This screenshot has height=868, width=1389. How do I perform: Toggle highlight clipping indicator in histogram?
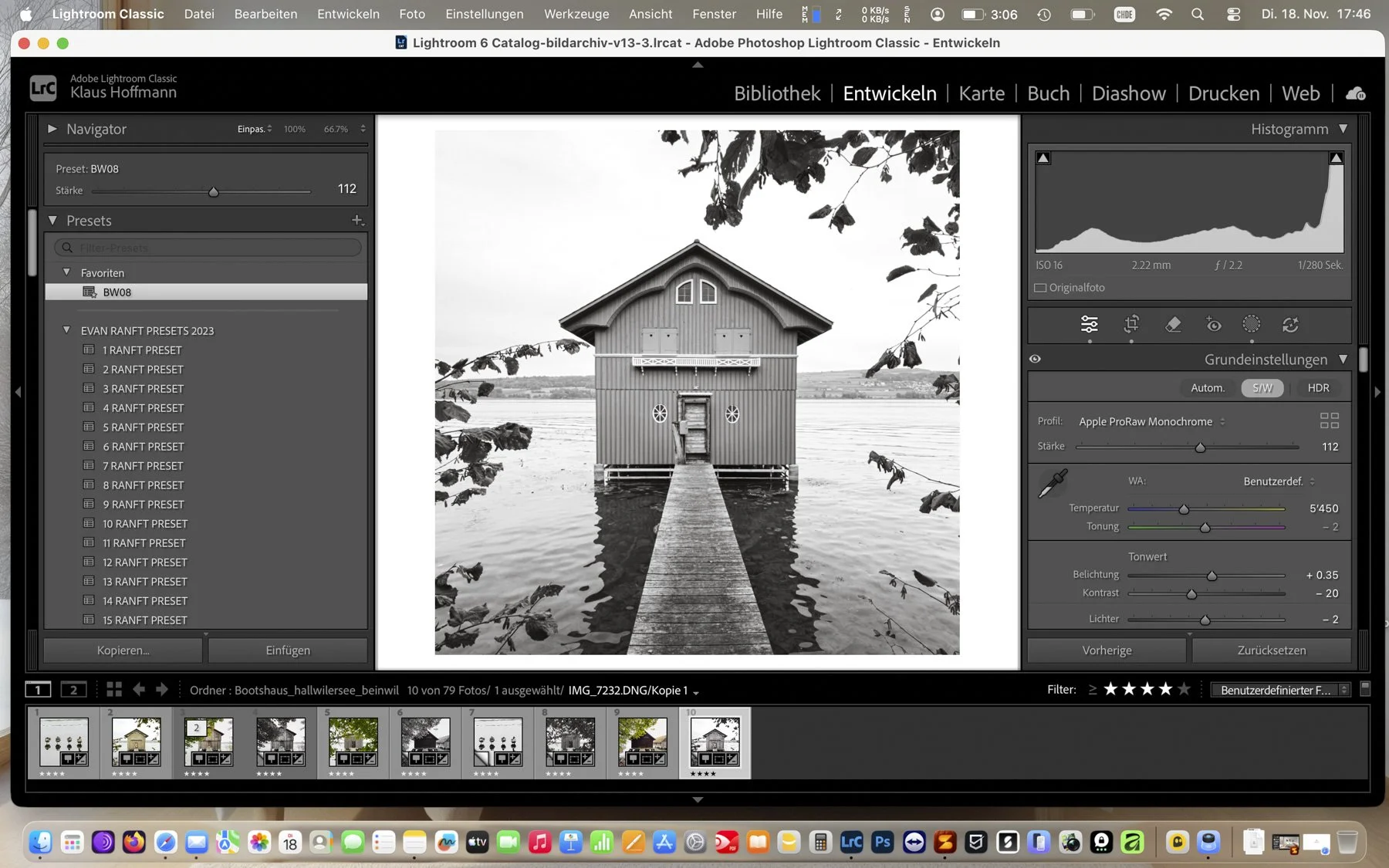(x=1336, y=158)
